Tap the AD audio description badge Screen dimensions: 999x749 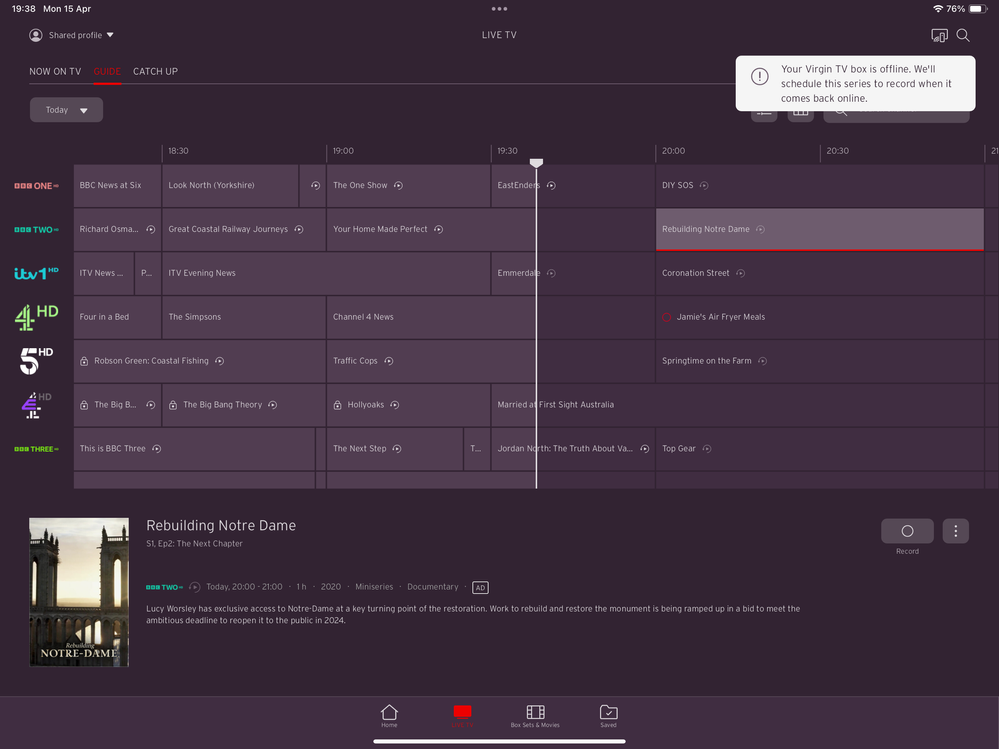(480, 588)
